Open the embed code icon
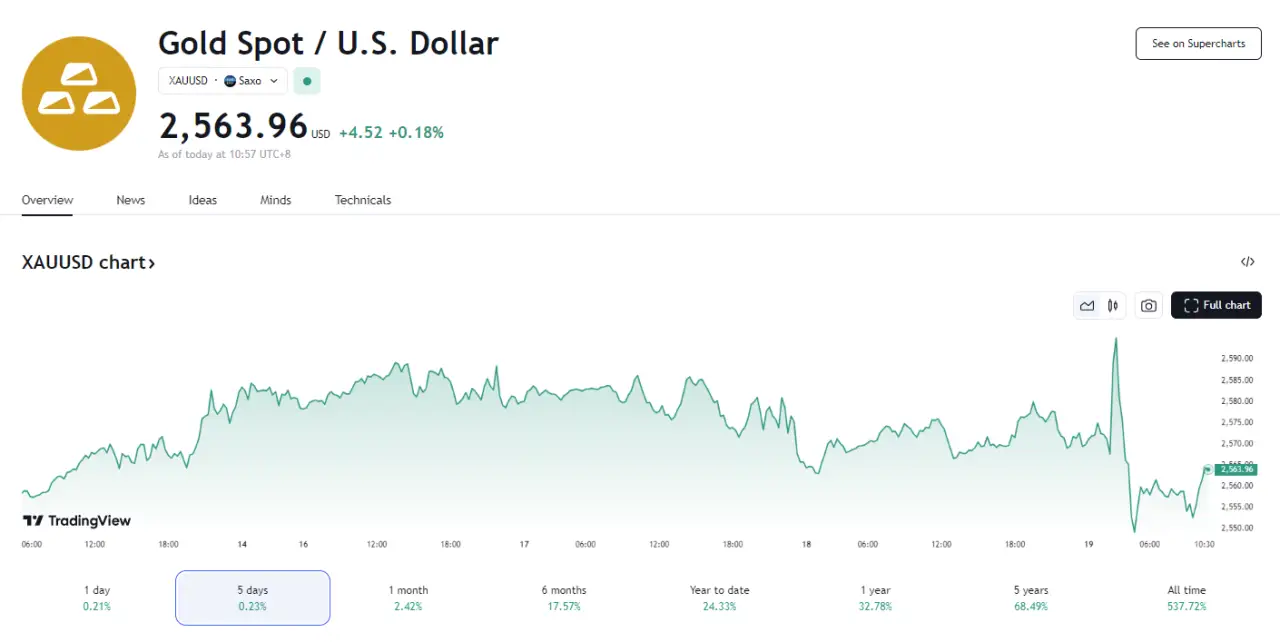 point(1247,262)
